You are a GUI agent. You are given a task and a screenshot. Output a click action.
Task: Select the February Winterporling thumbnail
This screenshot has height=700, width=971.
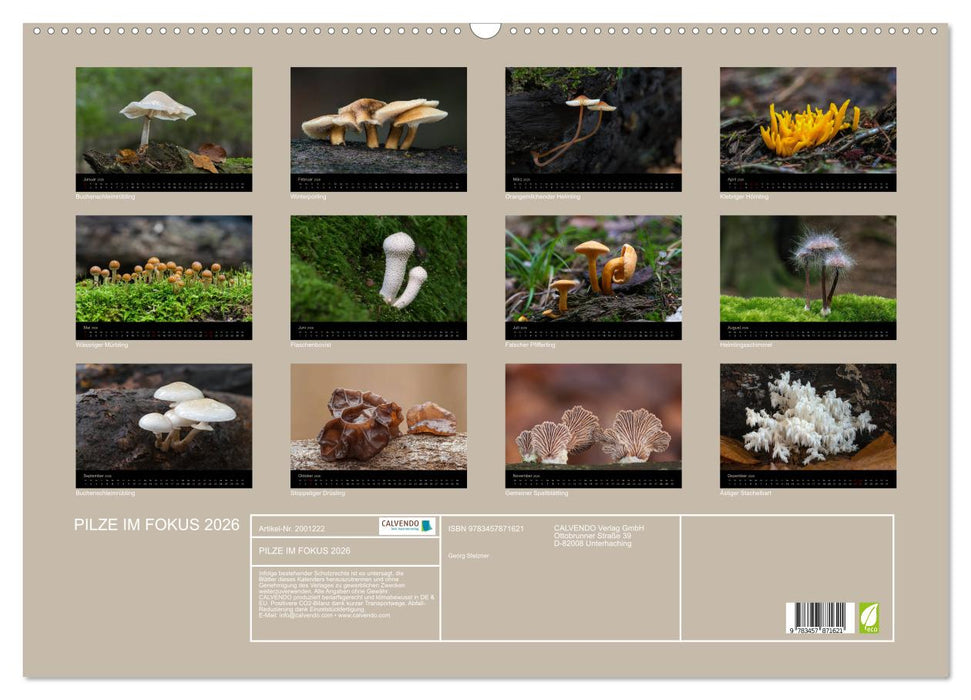pos(378,121)
